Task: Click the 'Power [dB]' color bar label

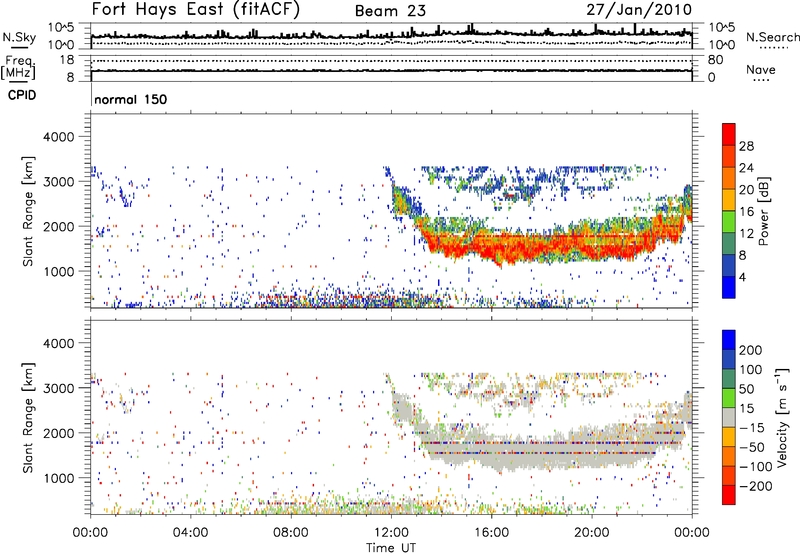Action: pyautogui.click(x=764, y=211)
